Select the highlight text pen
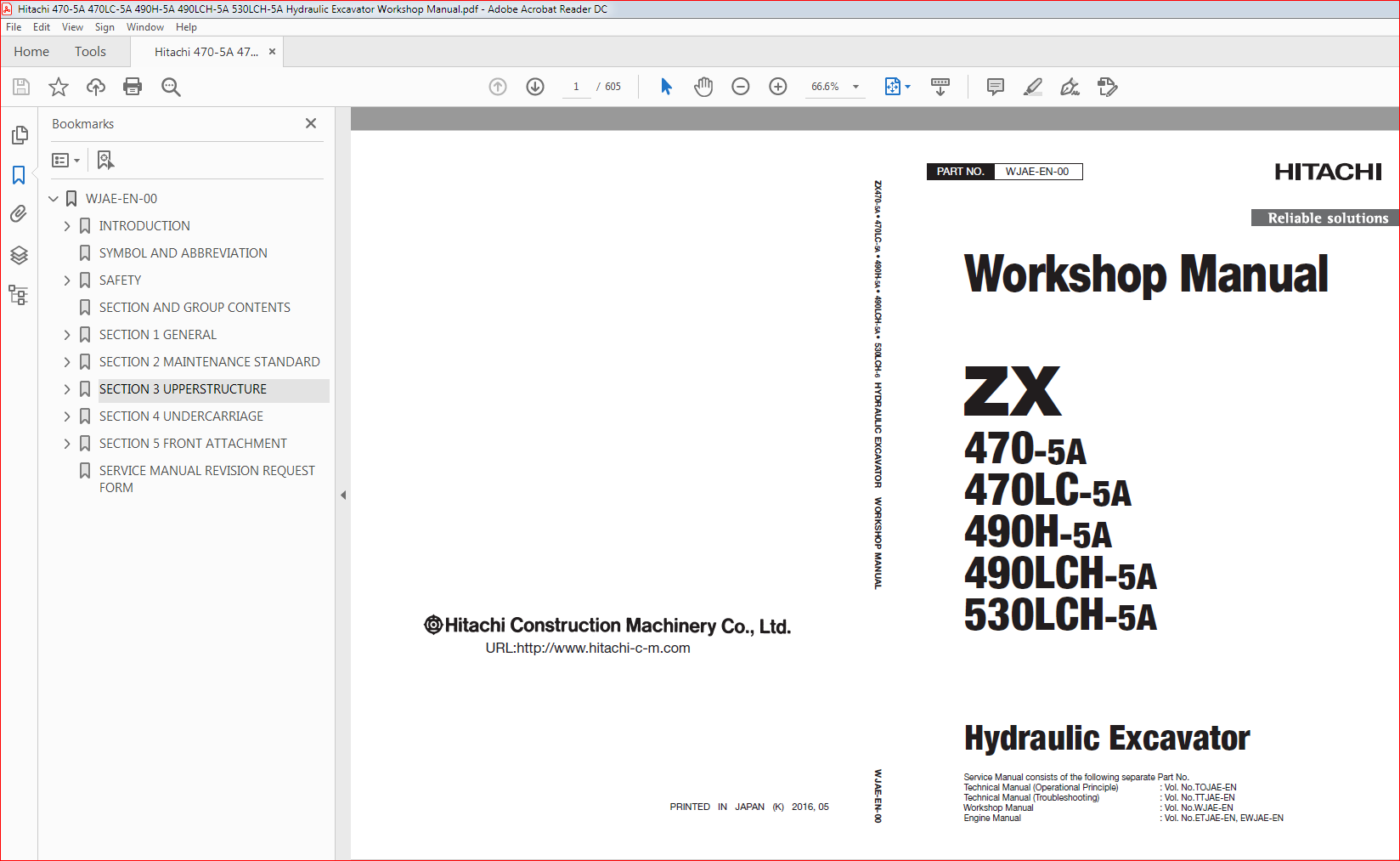This screenshot has width=1400, height=861. coord(1033,87)
